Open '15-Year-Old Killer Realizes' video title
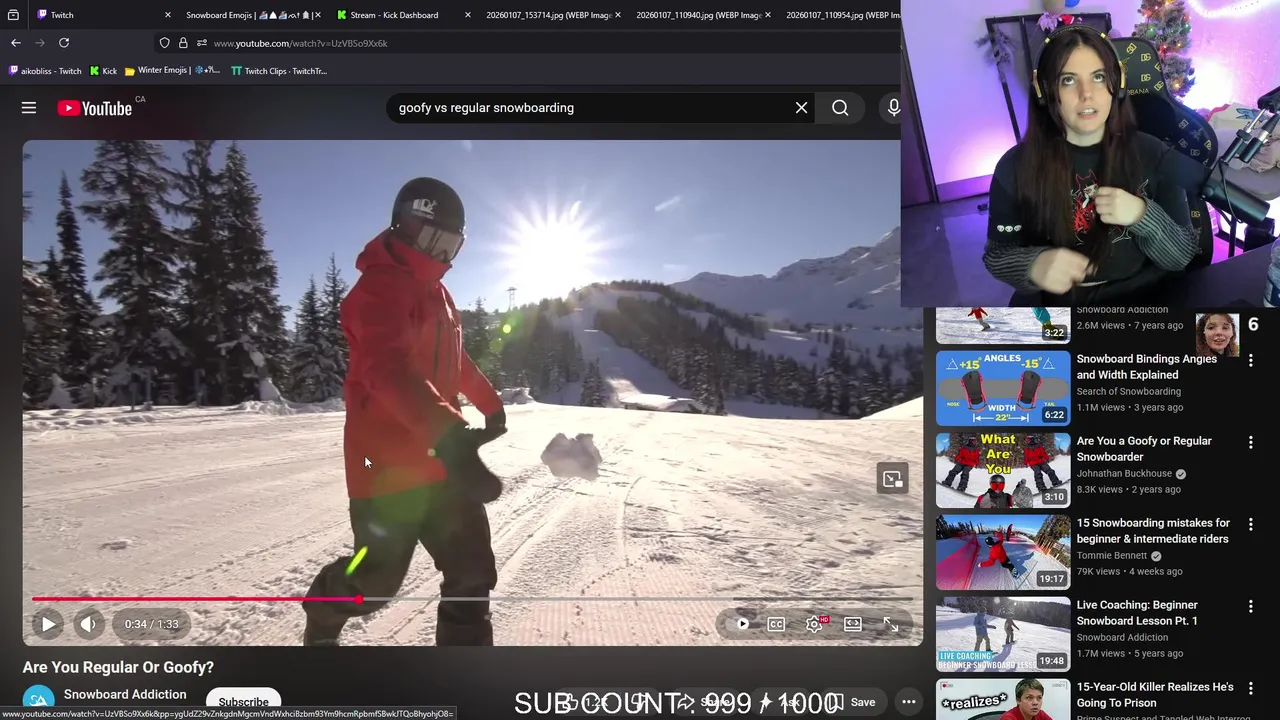This screenshot has width=1280, height=720. coord(1155,695)
